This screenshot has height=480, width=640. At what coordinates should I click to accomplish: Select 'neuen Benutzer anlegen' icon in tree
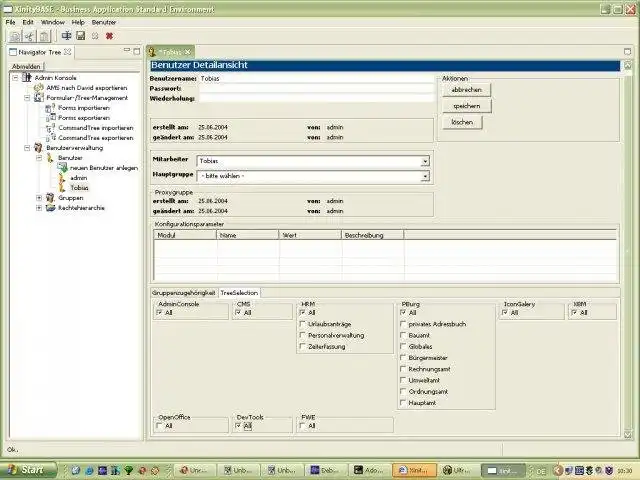pos(62,167)
